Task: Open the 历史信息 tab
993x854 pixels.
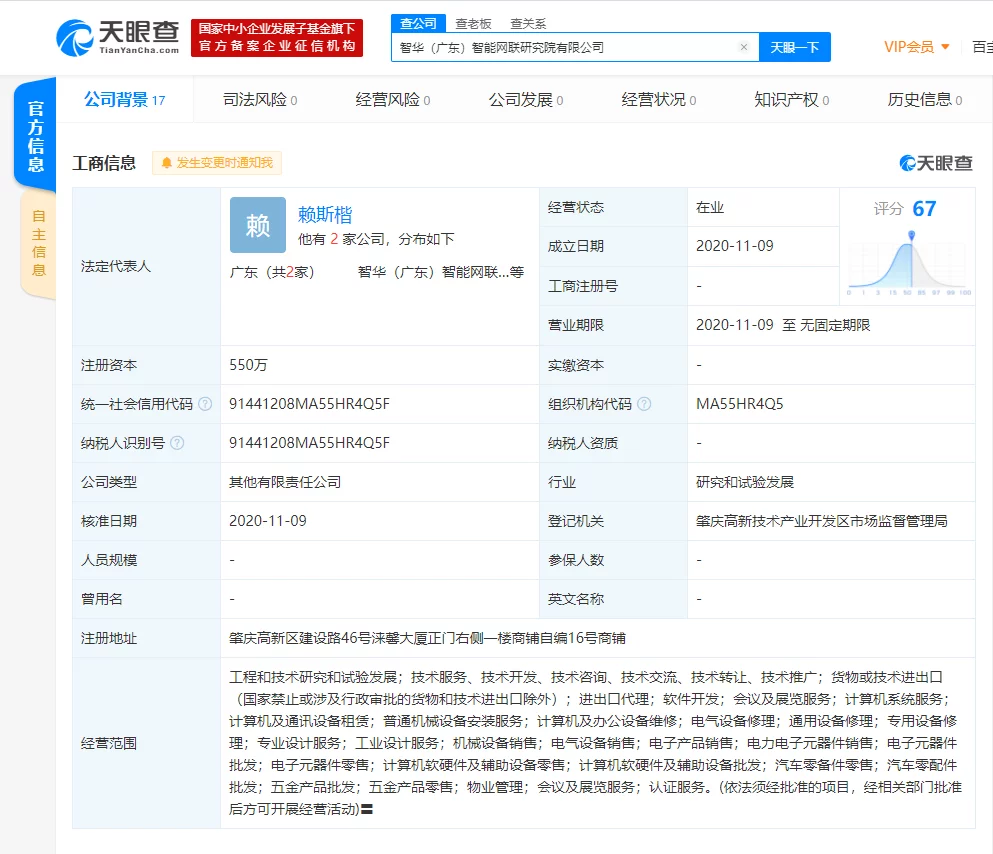Action: 925,100
